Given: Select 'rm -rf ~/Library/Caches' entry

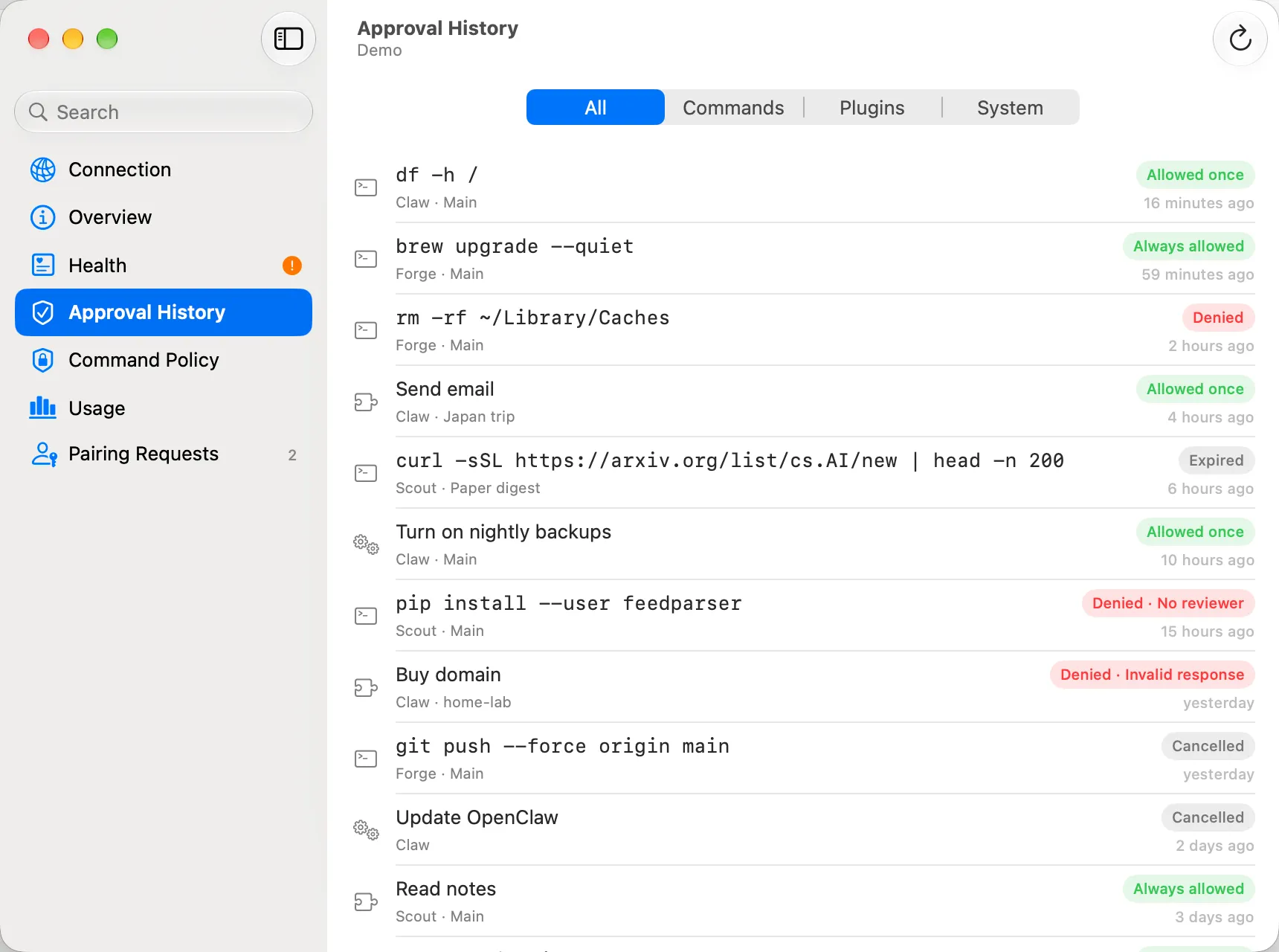Looking at the screenshot, I should tap(803, 330).
